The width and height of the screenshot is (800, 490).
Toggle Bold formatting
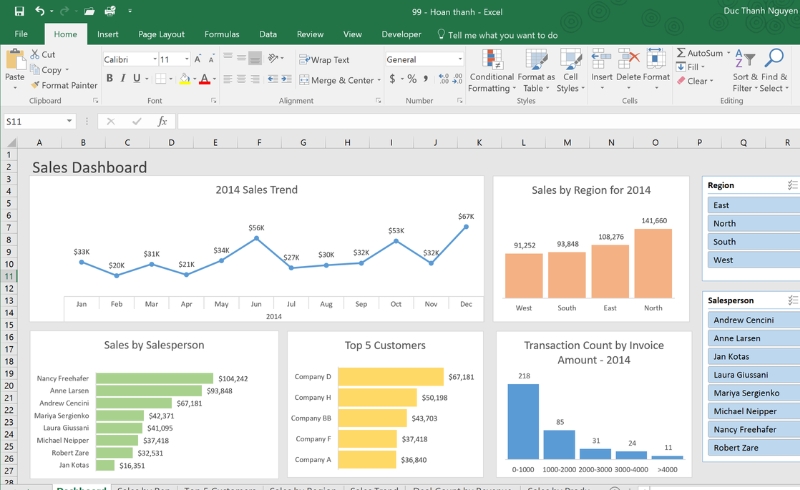[x=109, y=78]
